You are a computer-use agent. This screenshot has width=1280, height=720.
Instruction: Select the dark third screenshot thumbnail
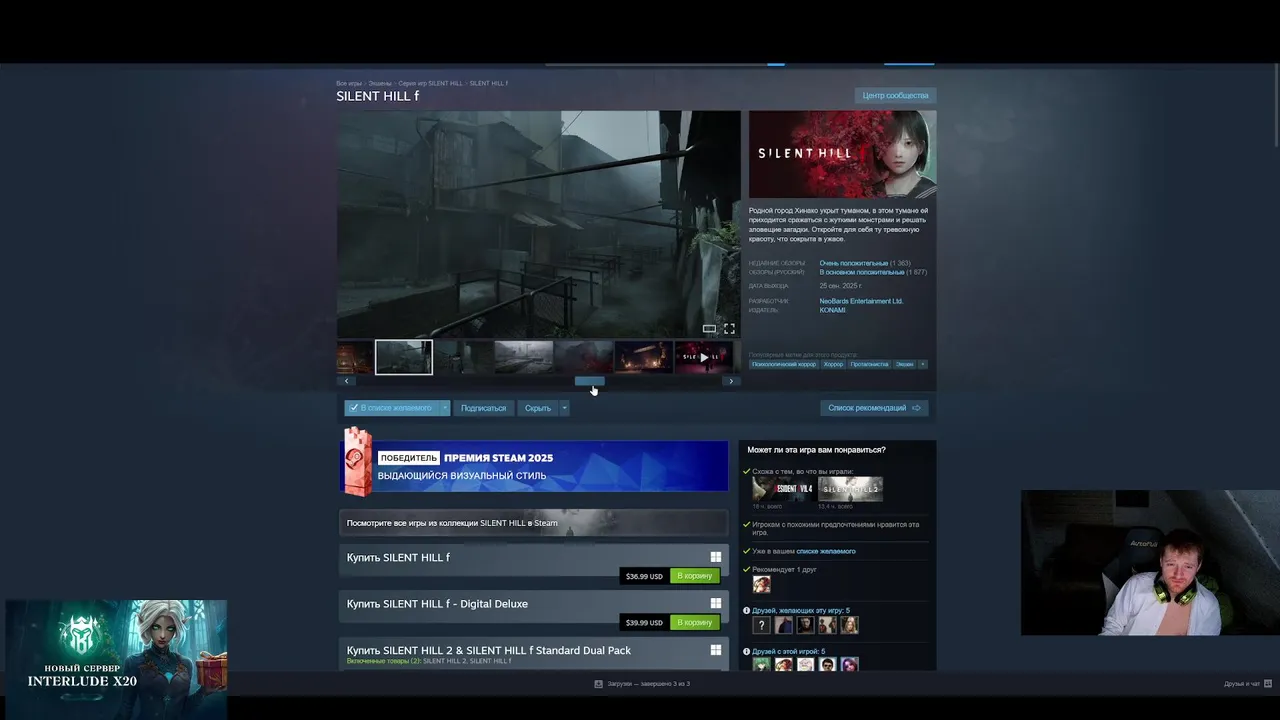tap(464, 357)
